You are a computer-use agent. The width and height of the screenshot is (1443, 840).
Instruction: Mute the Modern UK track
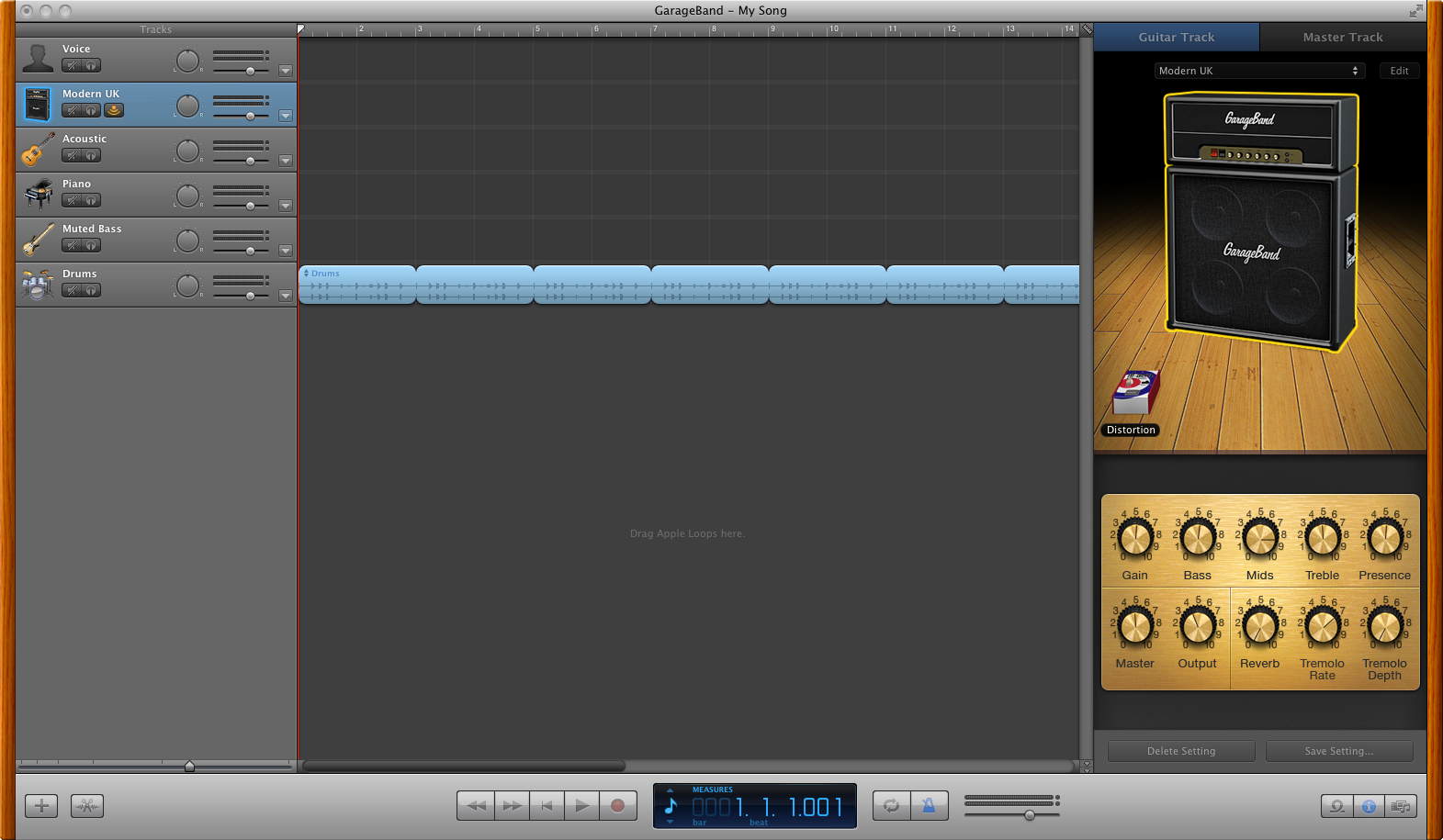pos(72,110)
